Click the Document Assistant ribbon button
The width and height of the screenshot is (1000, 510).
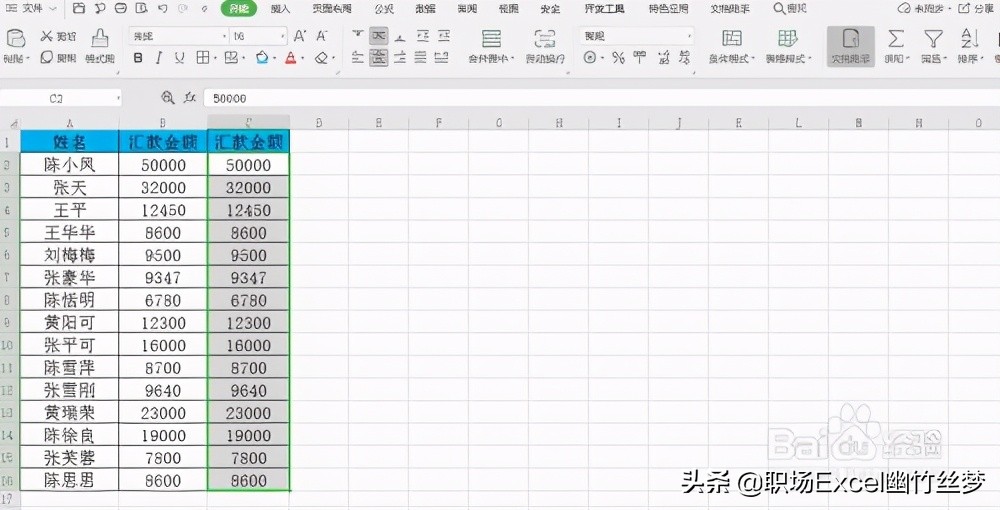click(x=851, y=46)
